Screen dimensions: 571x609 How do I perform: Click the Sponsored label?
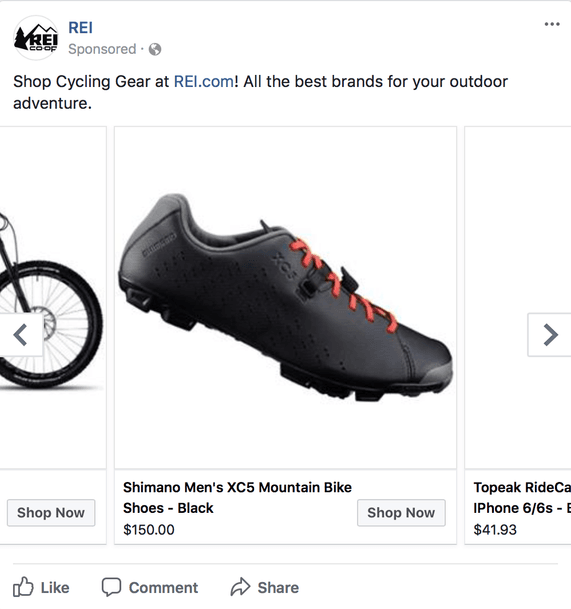[x=102, y=49]
